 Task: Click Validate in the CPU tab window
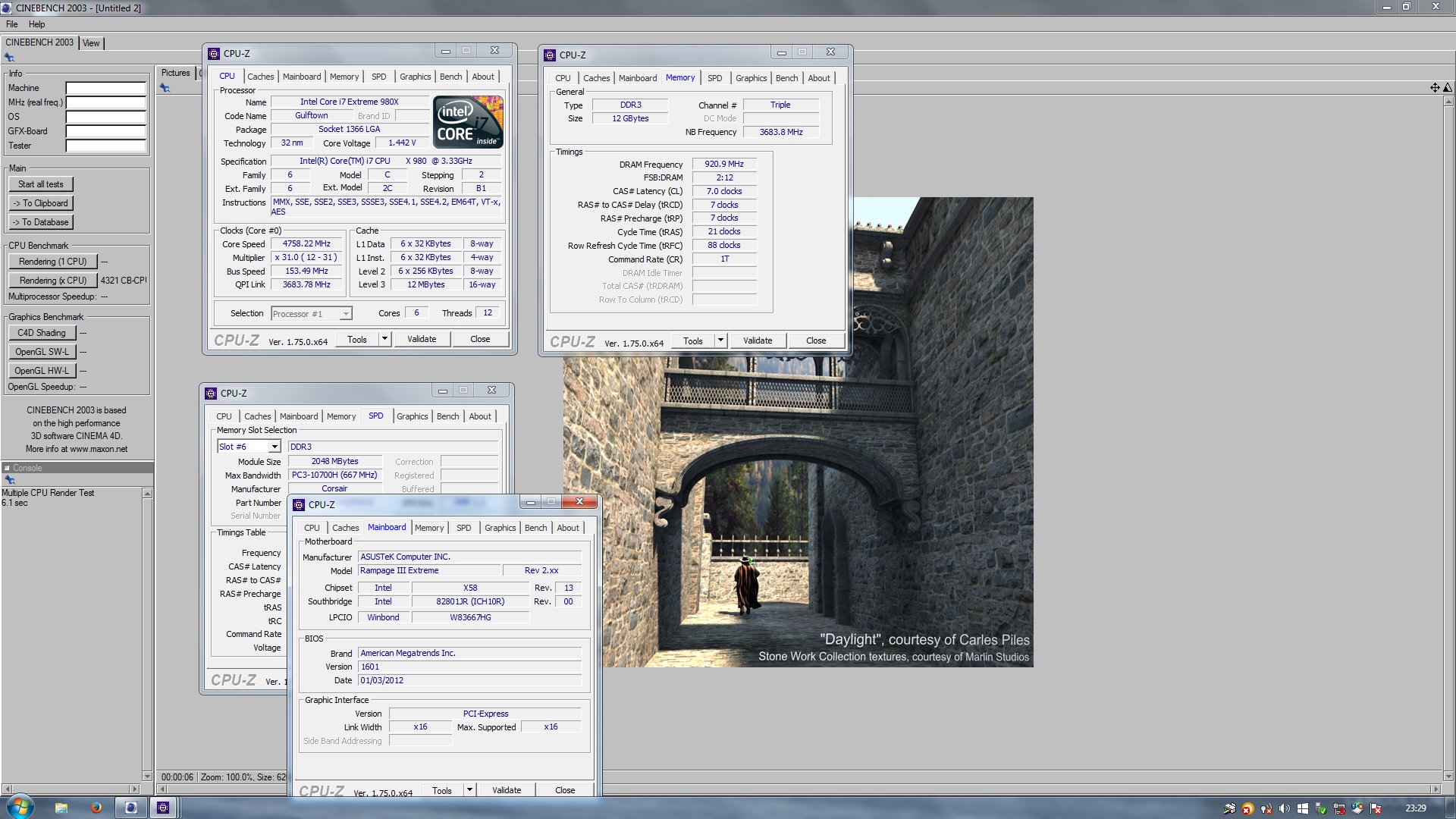[422, 339]
